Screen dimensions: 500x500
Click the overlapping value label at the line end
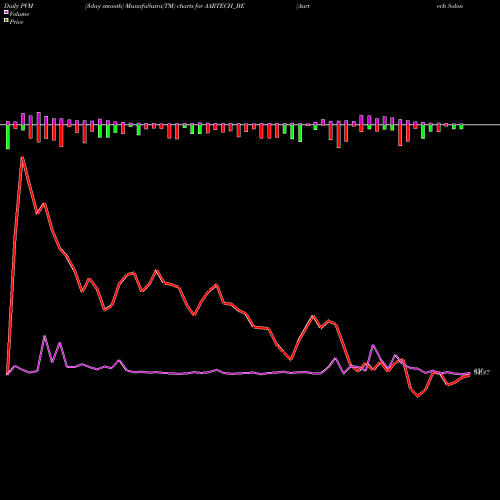click(x=482, y=372)
